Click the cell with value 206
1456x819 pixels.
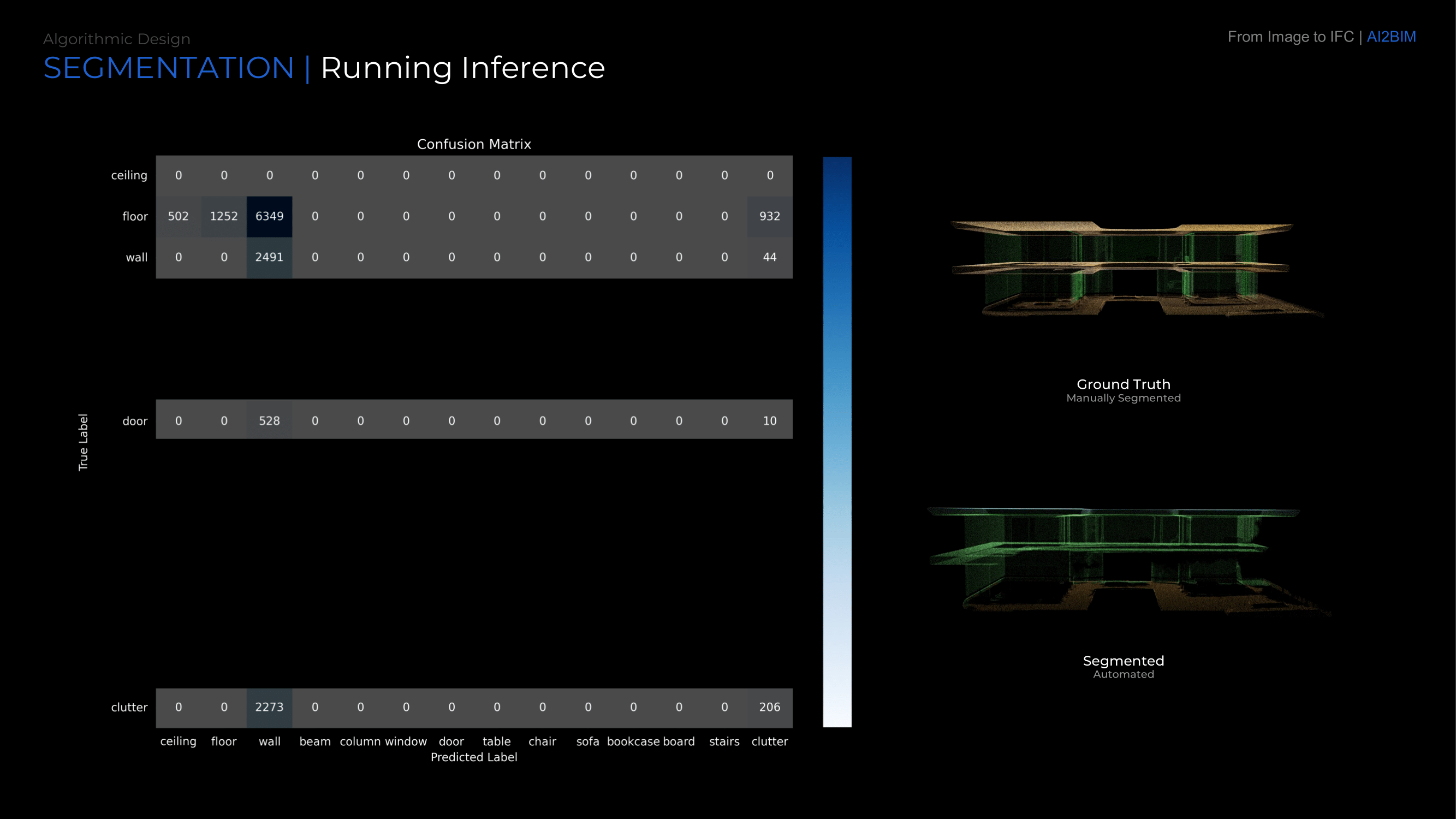tap(769, 707)
